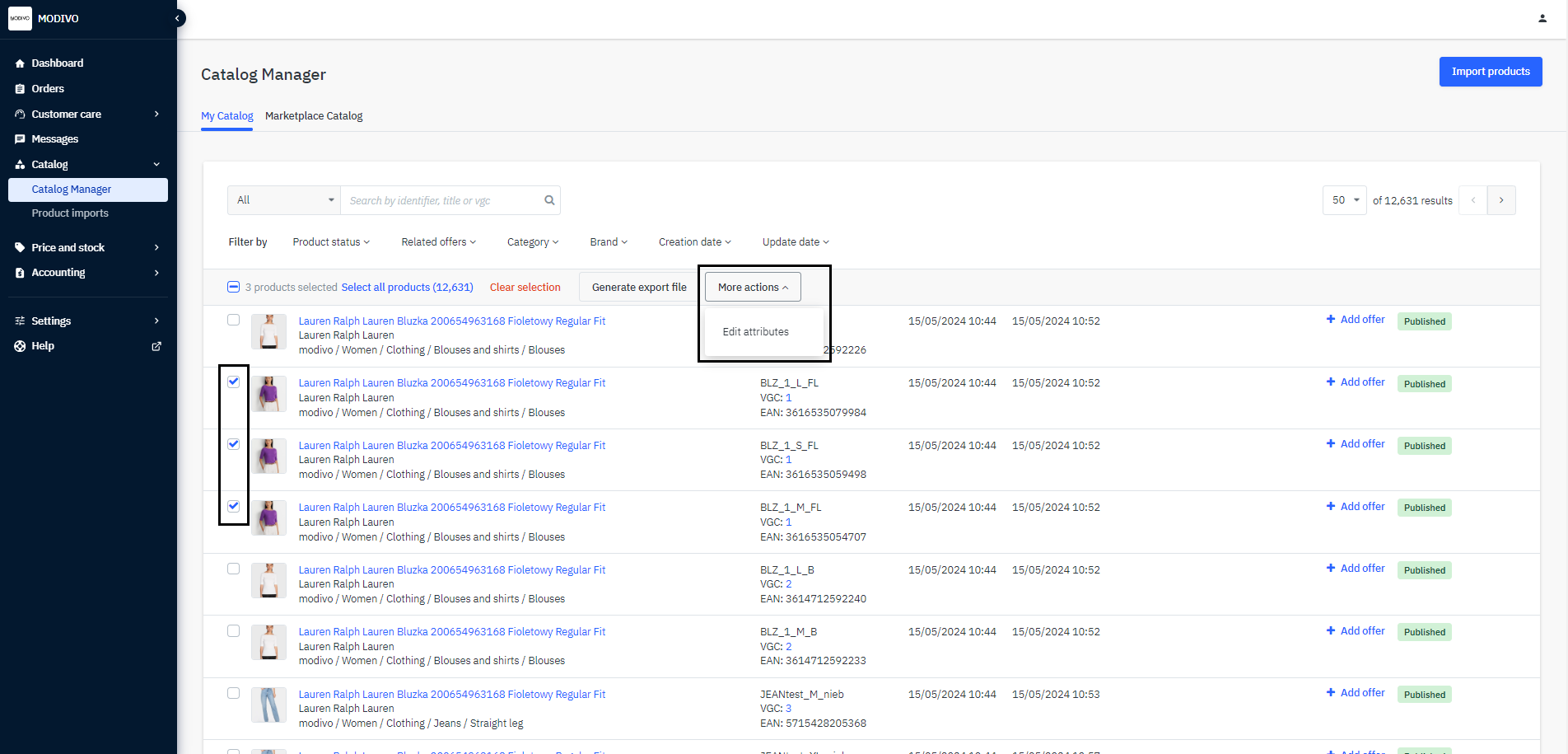
Task: Close the More actions dropdown
Action: [753, 287]
